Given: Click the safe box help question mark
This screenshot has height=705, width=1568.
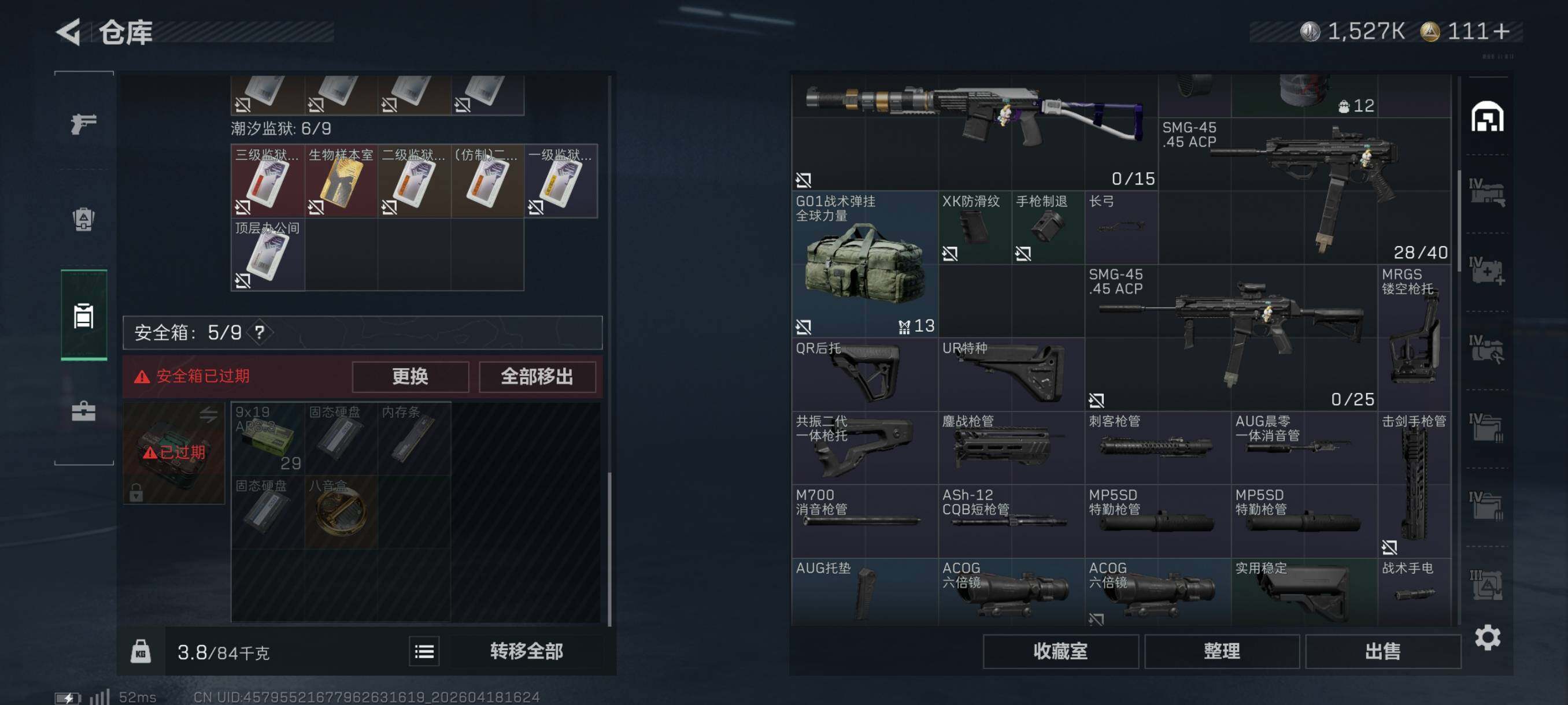Looking at the screenshot, I should pos(260,332).
